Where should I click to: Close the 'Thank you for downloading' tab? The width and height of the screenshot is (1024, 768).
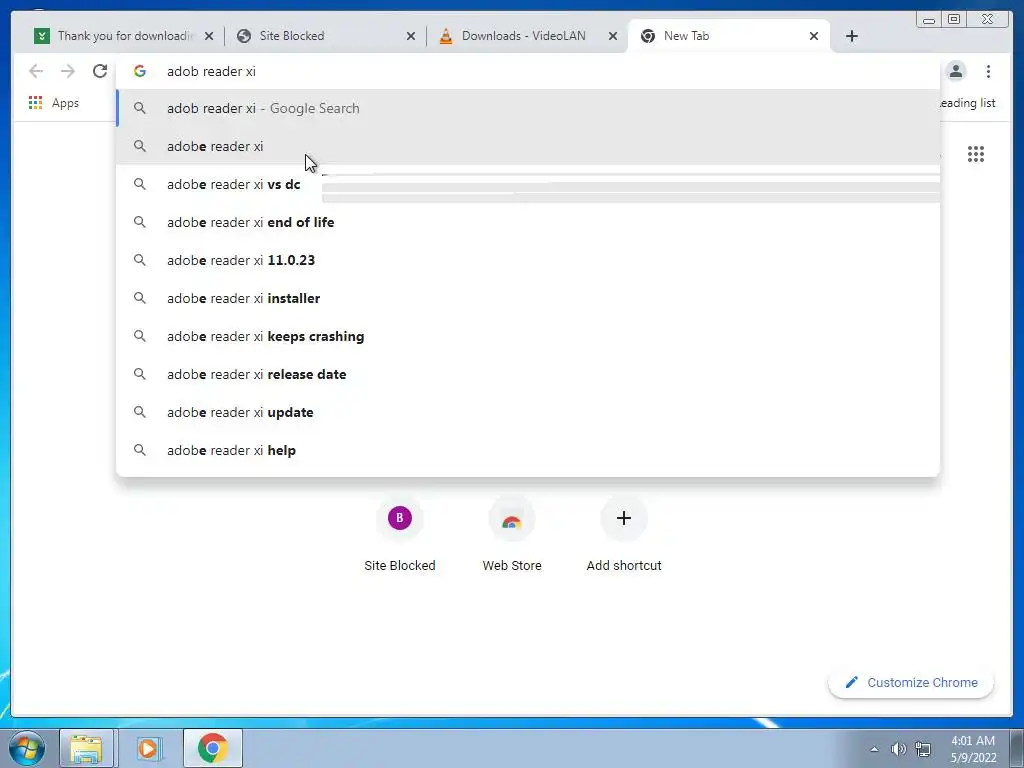click(209, 36)
